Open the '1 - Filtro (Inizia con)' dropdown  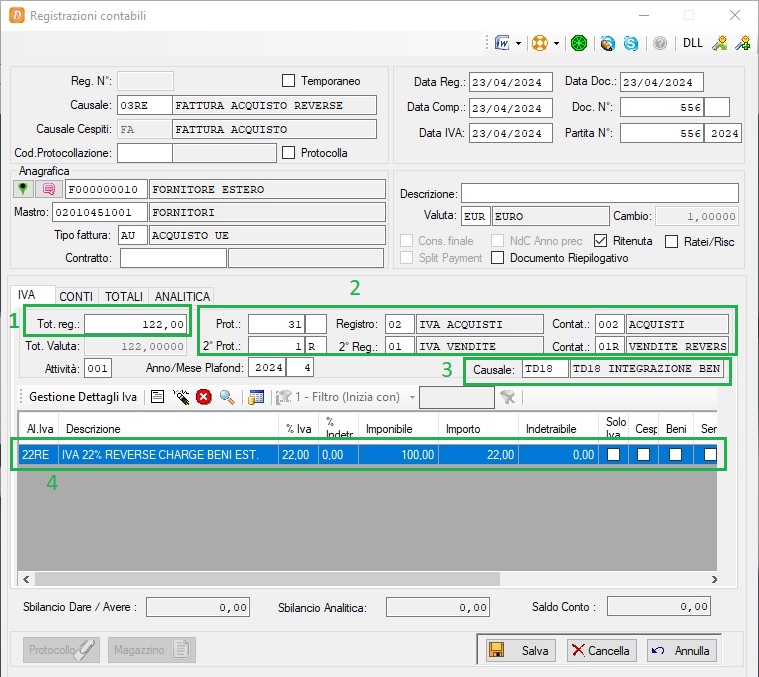click(412, 397)
